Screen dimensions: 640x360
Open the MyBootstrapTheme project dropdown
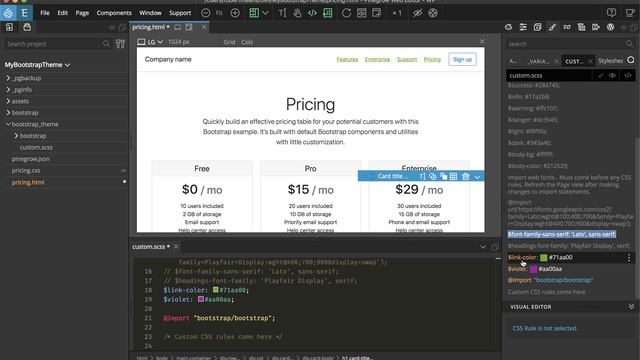[37, 65]
